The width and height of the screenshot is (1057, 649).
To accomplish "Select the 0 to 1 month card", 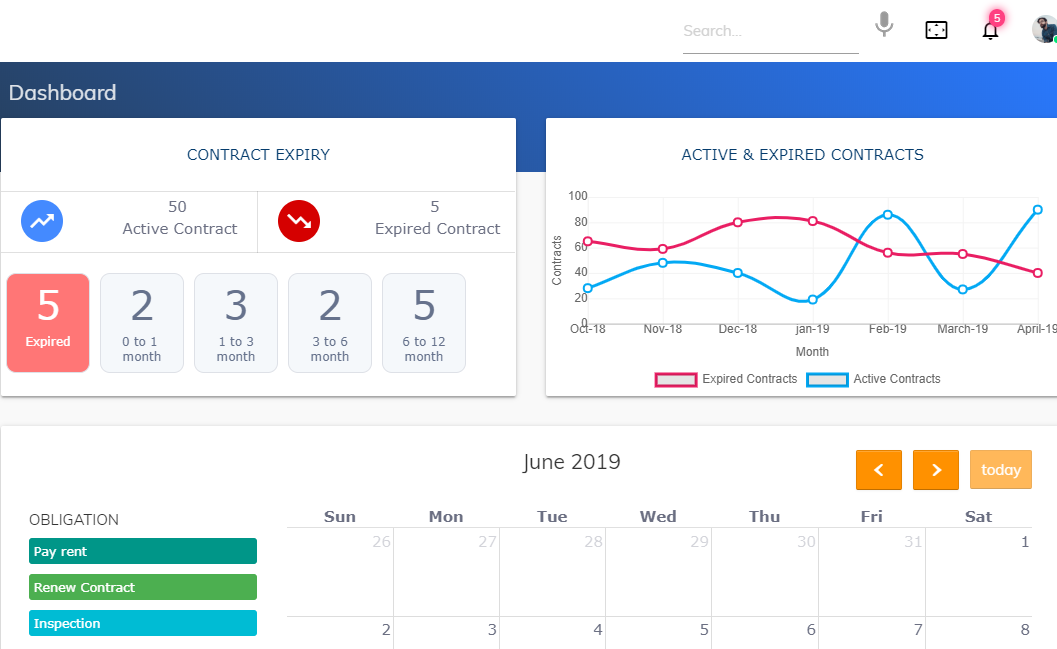I will 142,323.
